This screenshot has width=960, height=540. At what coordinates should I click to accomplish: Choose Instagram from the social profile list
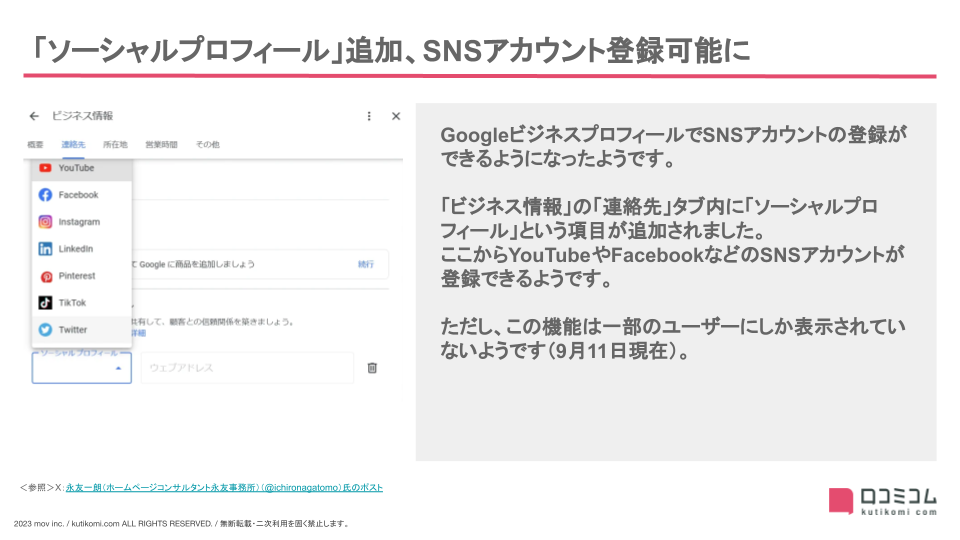click(81, 222)
